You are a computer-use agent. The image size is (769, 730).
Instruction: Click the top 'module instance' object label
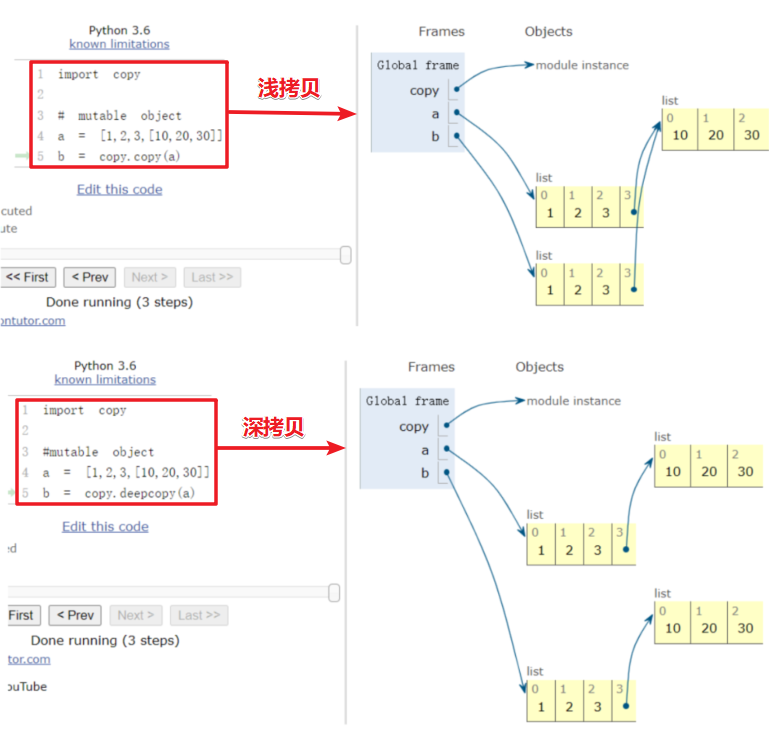coord(582,65)
